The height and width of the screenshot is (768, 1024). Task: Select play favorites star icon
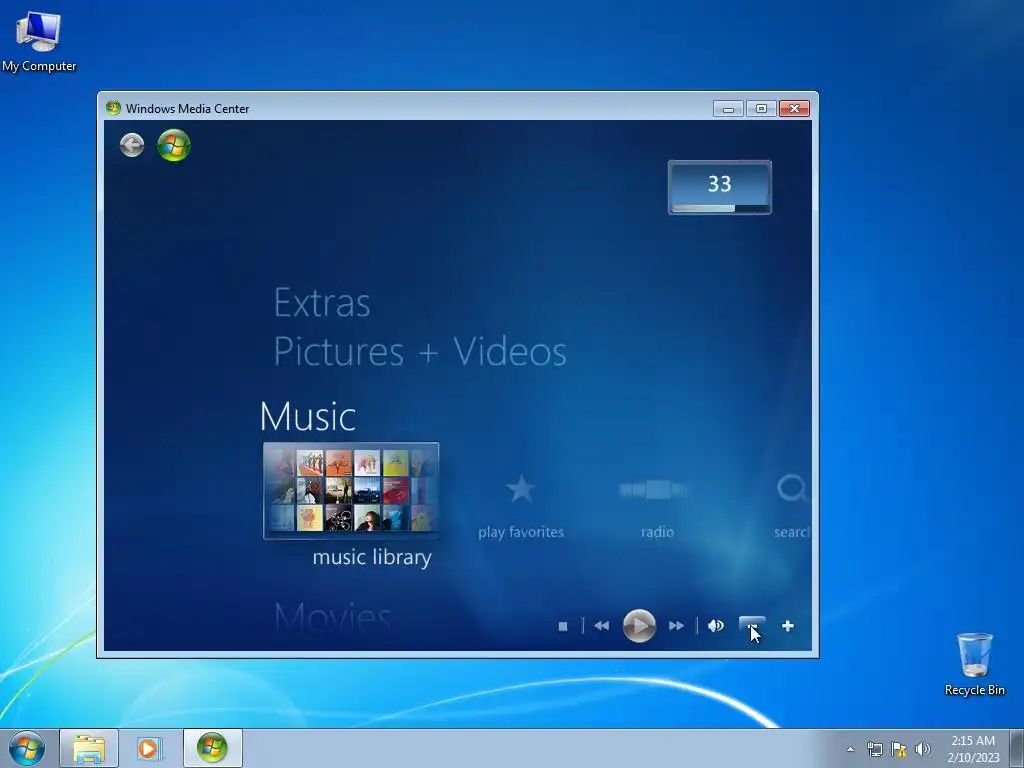coord(520,489)
